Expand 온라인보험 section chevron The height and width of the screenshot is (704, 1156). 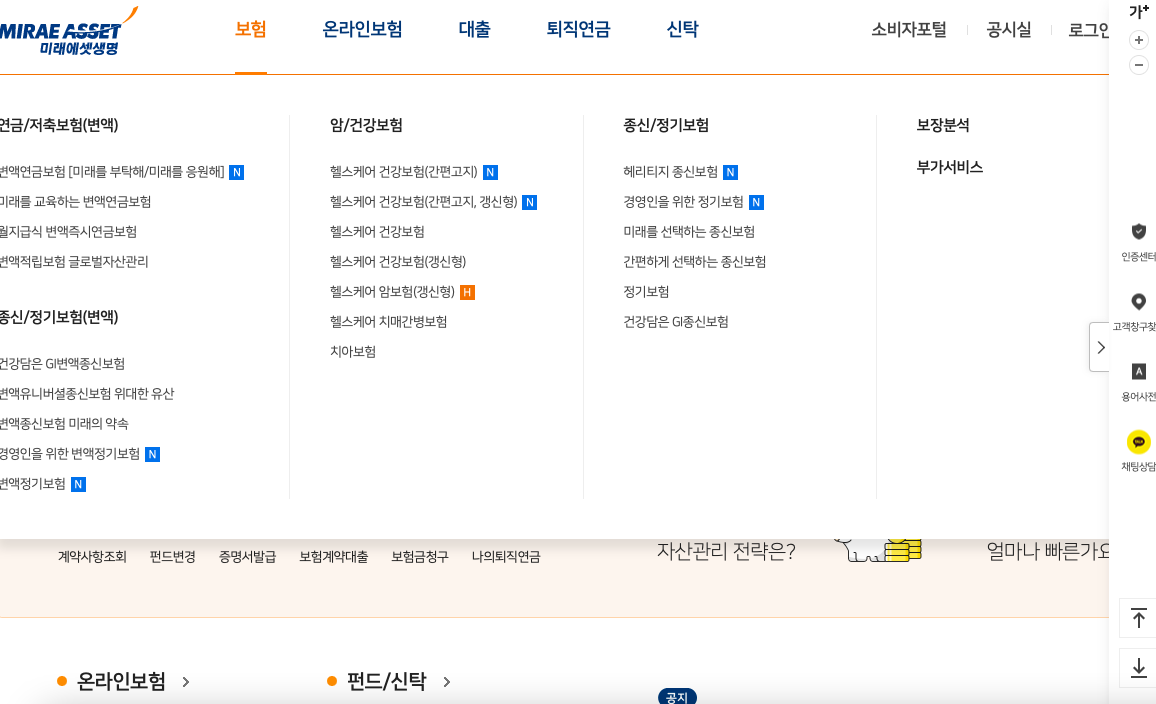186,682
